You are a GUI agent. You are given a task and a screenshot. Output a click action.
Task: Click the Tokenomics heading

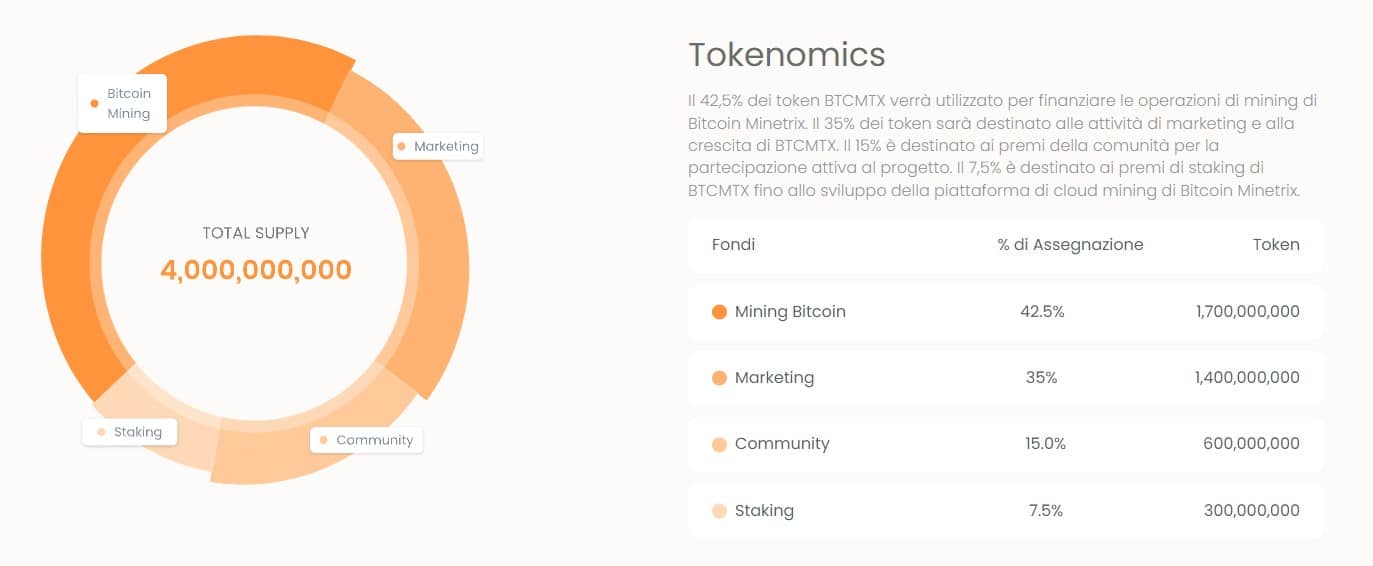(787, 54)
